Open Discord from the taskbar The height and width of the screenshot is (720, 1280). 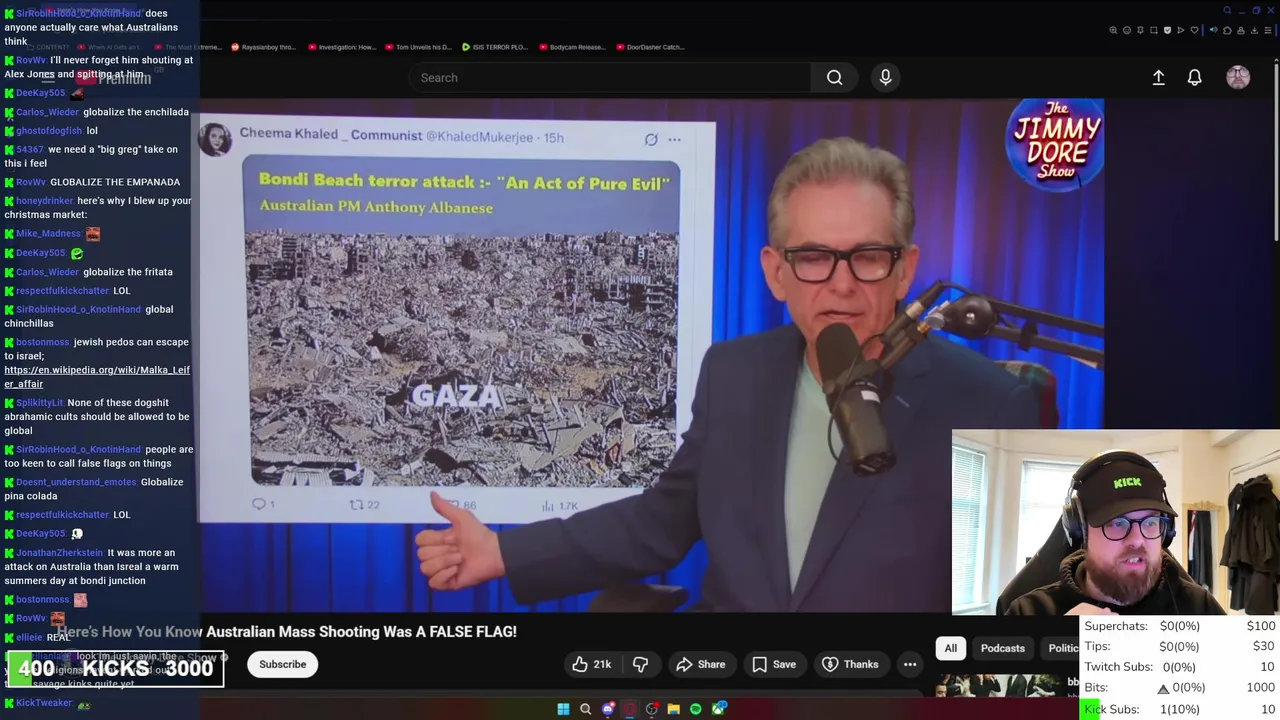608,709
